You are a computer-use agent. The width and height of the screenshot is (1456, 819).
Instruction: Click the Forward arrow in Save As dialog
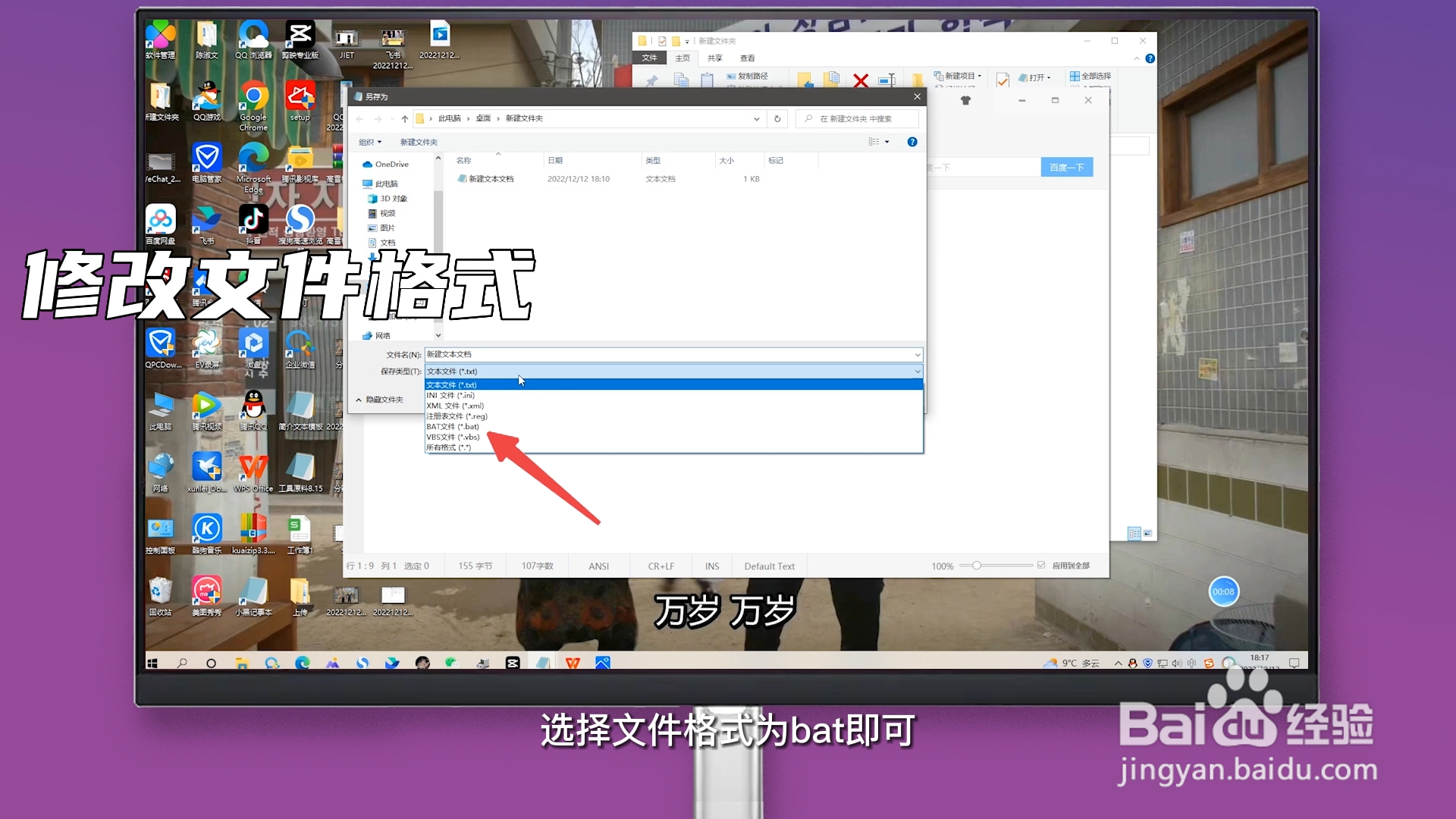378,118
